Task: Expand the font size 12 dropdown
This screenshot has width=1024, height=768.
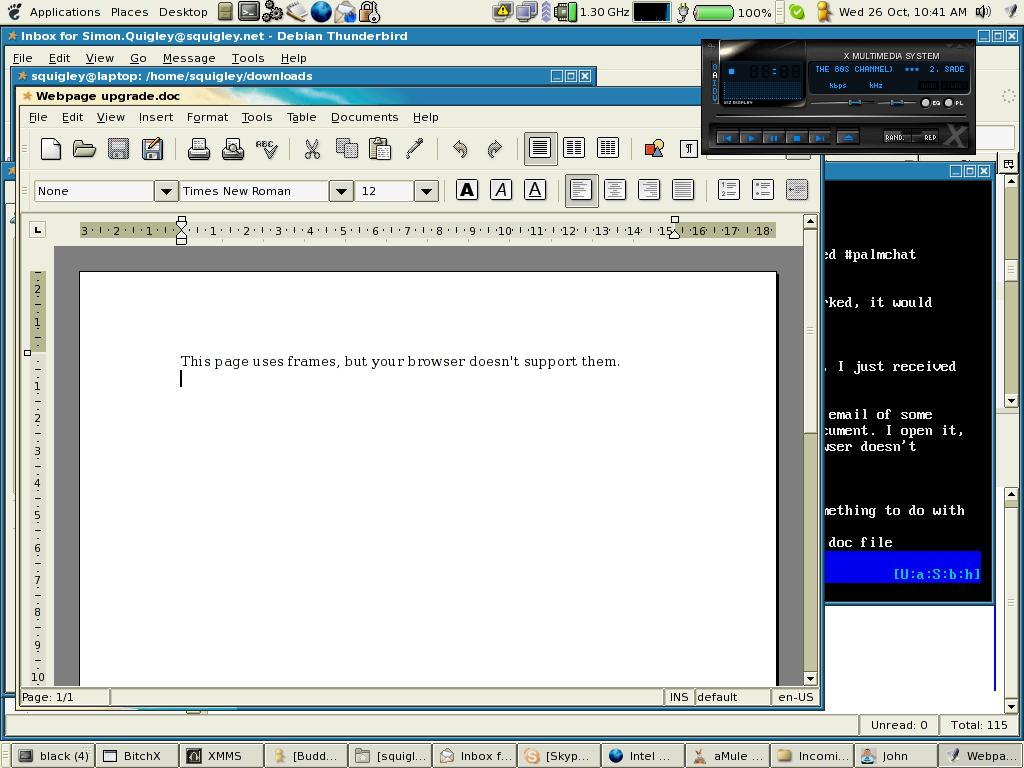Action: [x=426, y=191]
